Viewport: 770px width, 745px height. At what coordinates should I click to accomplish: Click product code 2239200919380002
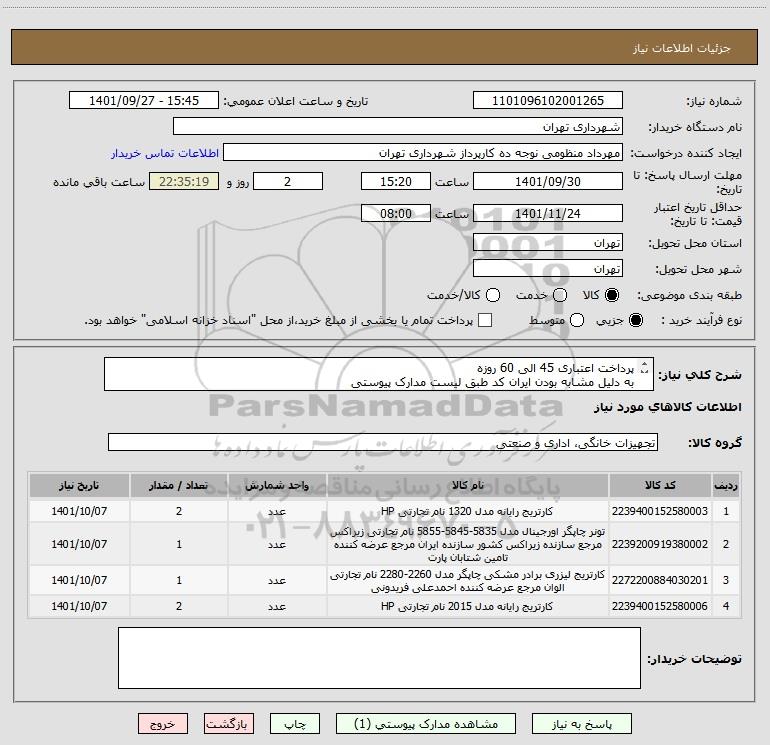pyautogui.click(x=660, y=544)
